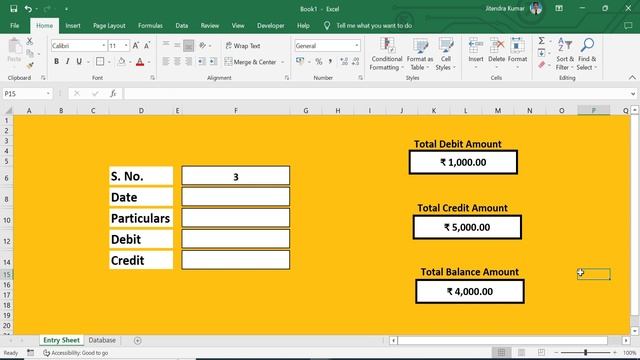
Task: Apply the fill color bucket
Action: (x=121, y=62)
